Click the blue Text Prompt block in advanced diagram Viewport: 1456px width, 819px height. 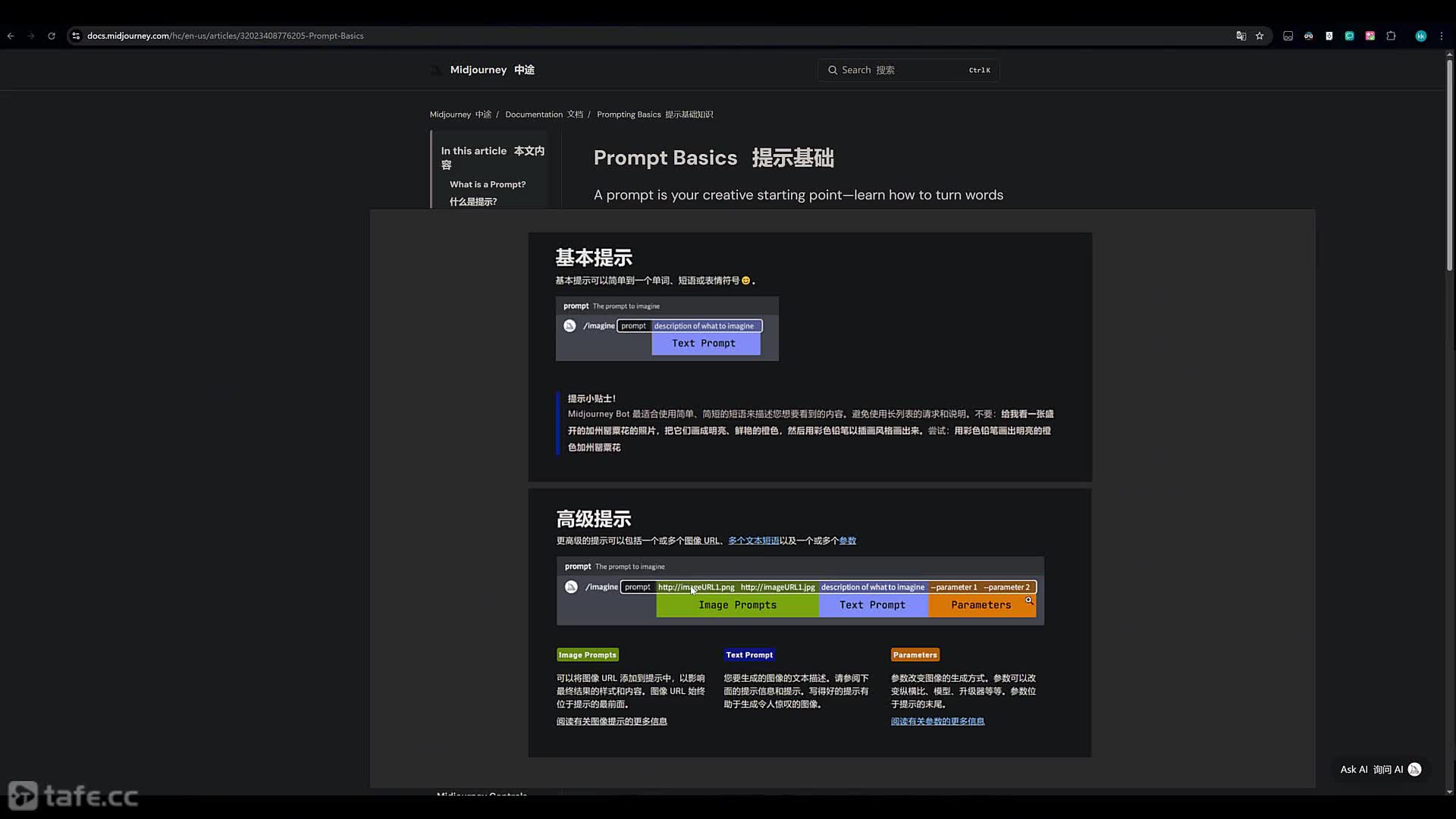[x=873, y=605]
